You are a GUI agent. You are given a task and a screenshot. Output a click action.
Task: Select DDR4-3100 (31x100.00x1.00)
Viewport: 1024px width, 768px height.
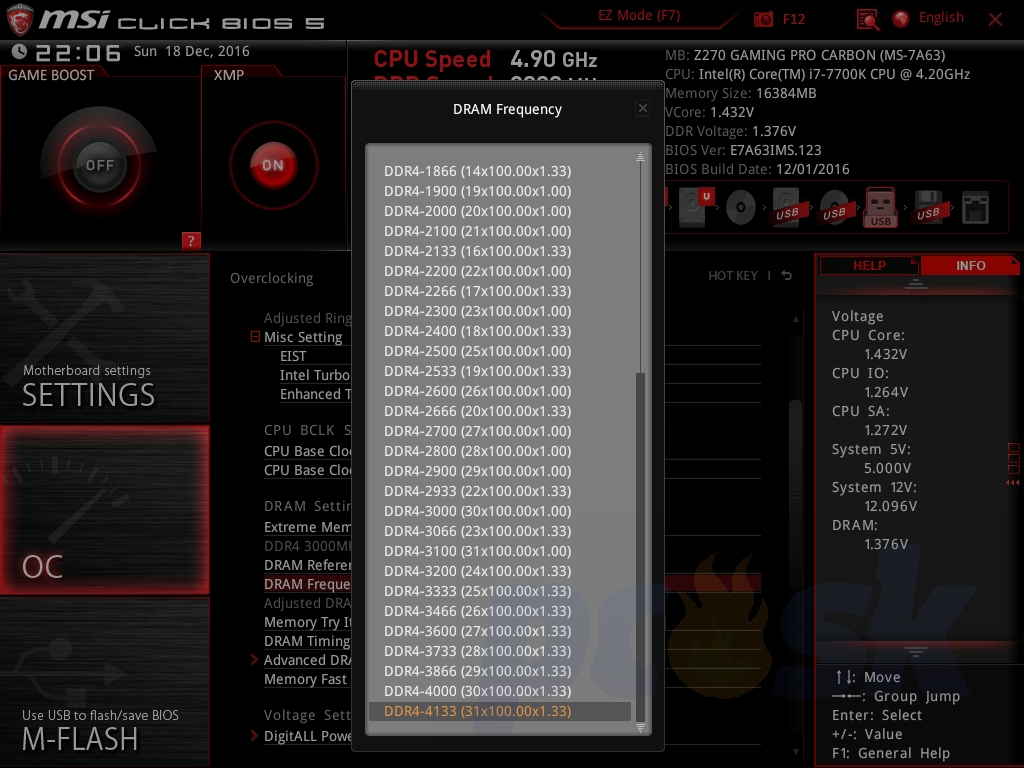[x=500, y=551]
